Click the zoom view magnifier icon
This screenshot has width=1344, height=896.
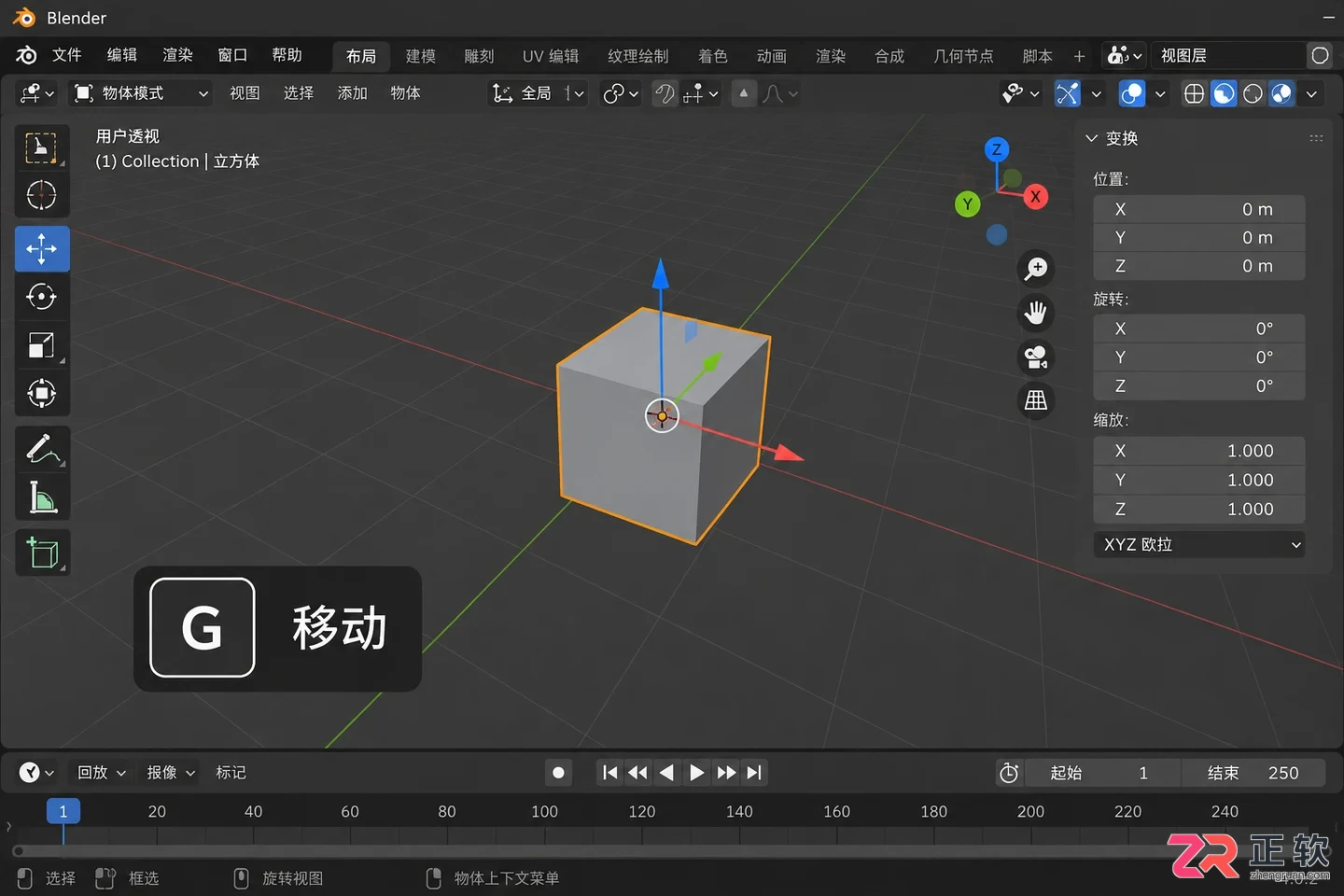(x=1036, y=269)
